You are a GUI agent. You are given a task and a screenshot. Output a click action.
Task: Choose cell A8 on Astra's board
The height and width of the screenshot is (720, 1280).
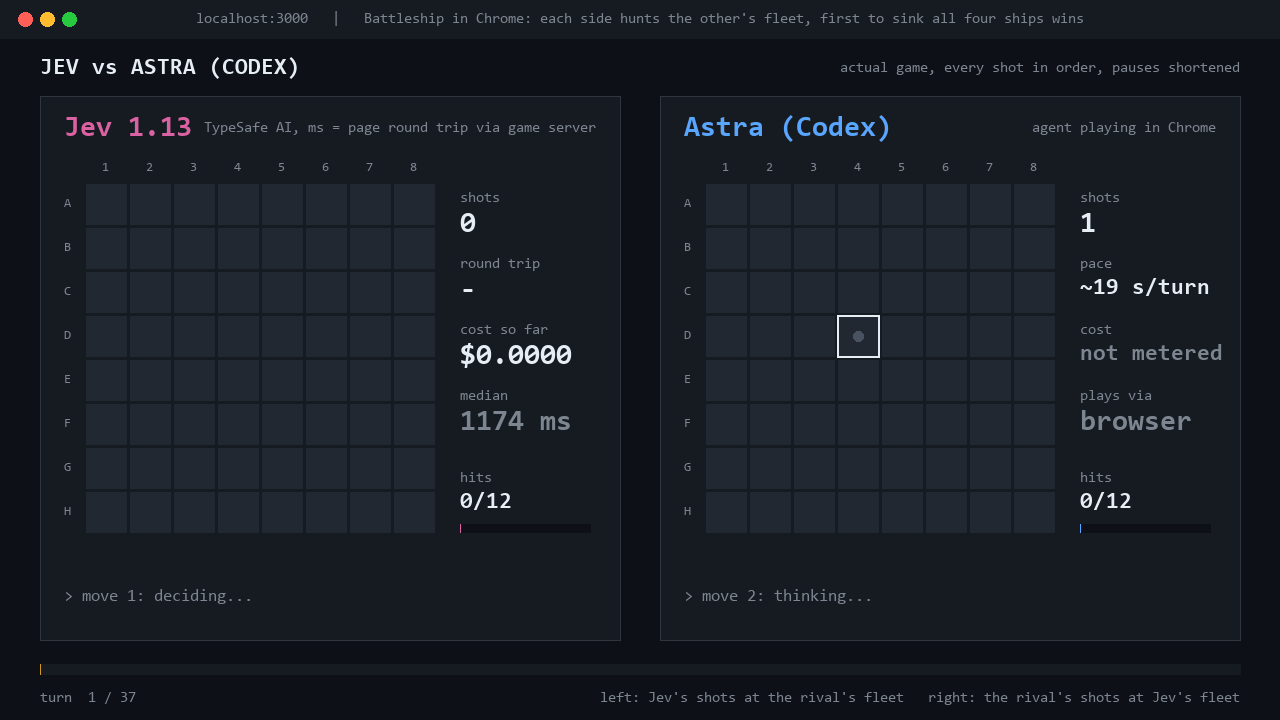1034,204
